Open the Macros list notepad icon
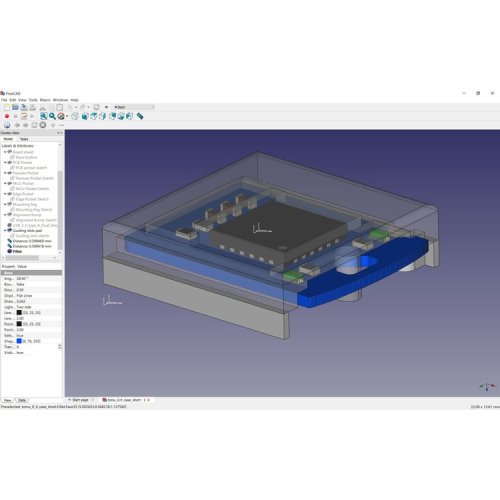Viewport: 500px width, 500px height. (24, 116)
